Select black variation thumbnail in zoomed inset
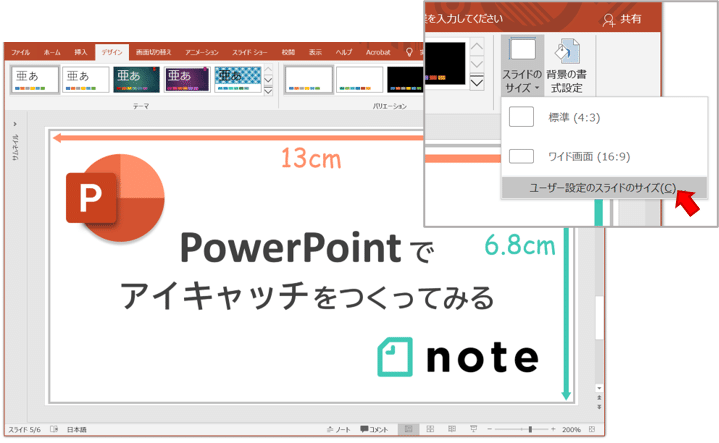 tap(445, 63)
